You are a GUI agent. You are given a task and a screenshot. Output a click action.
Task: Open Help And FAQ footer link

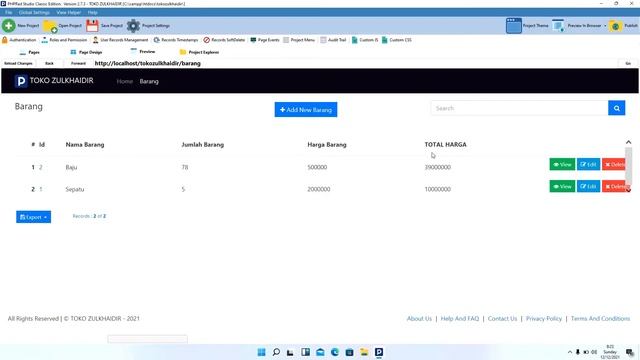[x=460, y=318]
